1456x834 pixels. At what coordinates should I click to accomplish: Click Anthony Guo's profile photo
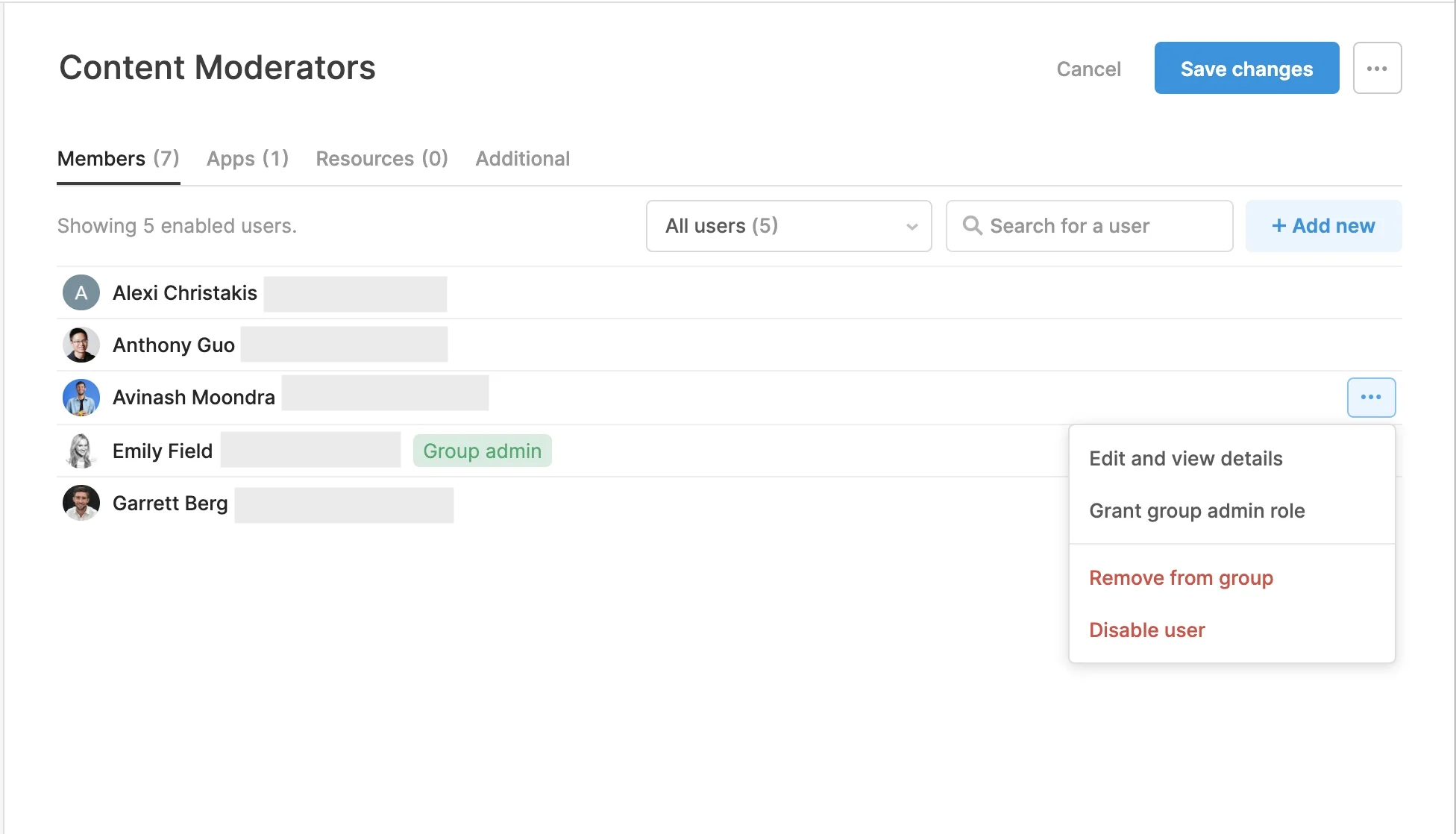81,345
